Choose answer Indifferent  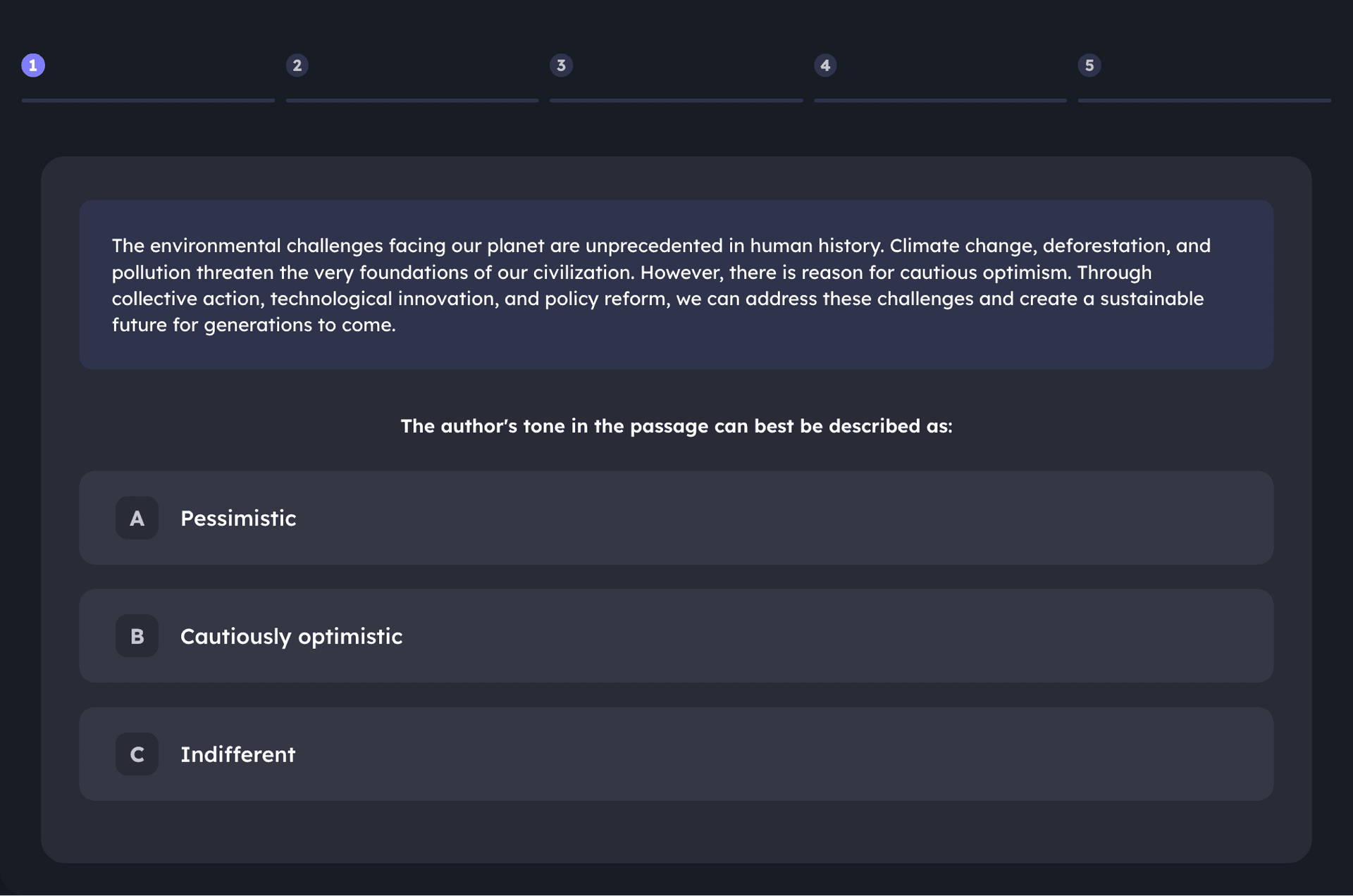[237, 754]
